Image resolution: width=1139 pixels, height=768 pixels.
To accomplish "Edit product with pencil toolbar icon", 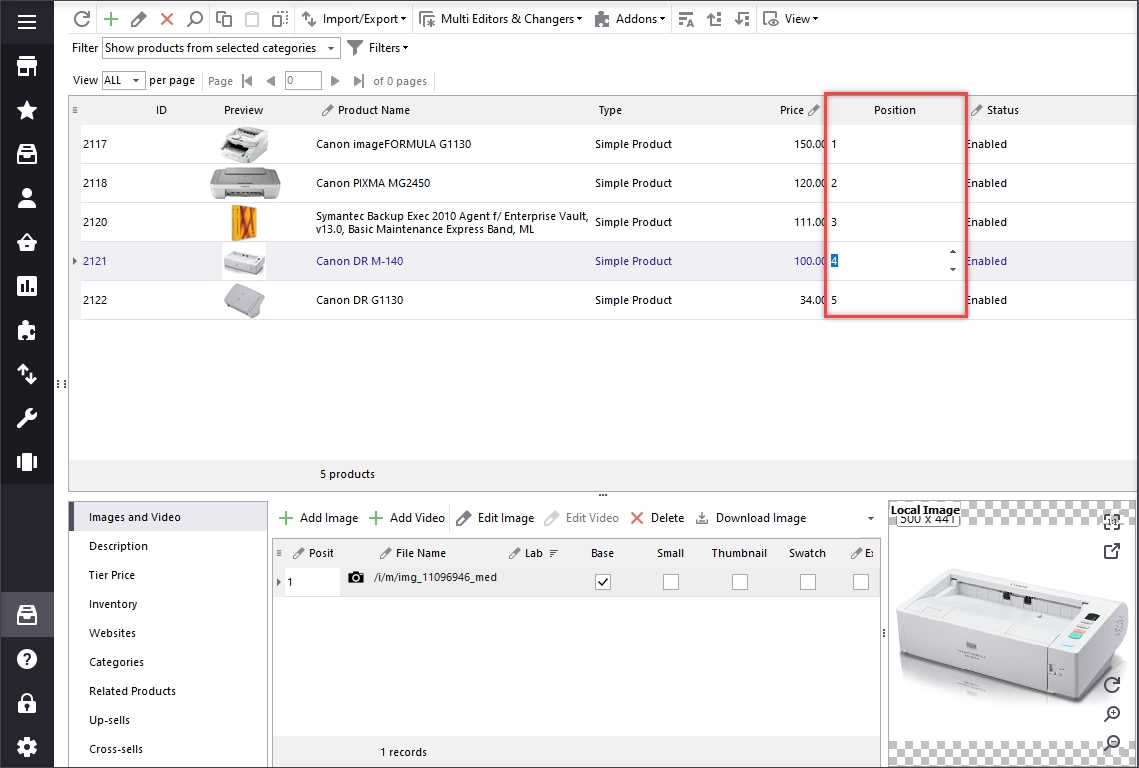I will [x=139, y=19].
